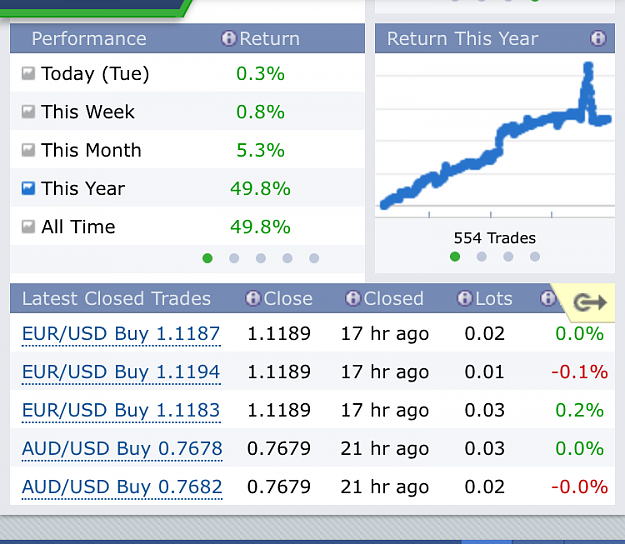Click the info icon beside Close column

(253, 298)
